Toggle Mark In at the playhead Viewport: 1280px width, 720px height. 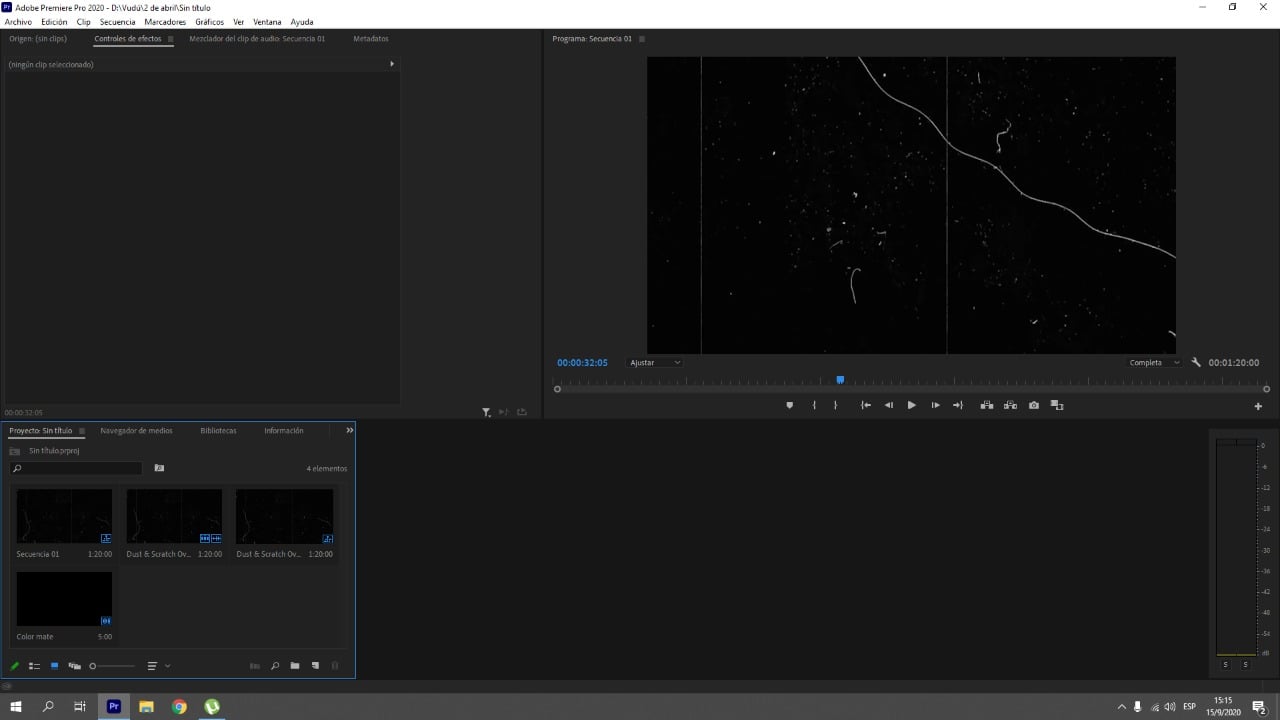tap(813, 405)
